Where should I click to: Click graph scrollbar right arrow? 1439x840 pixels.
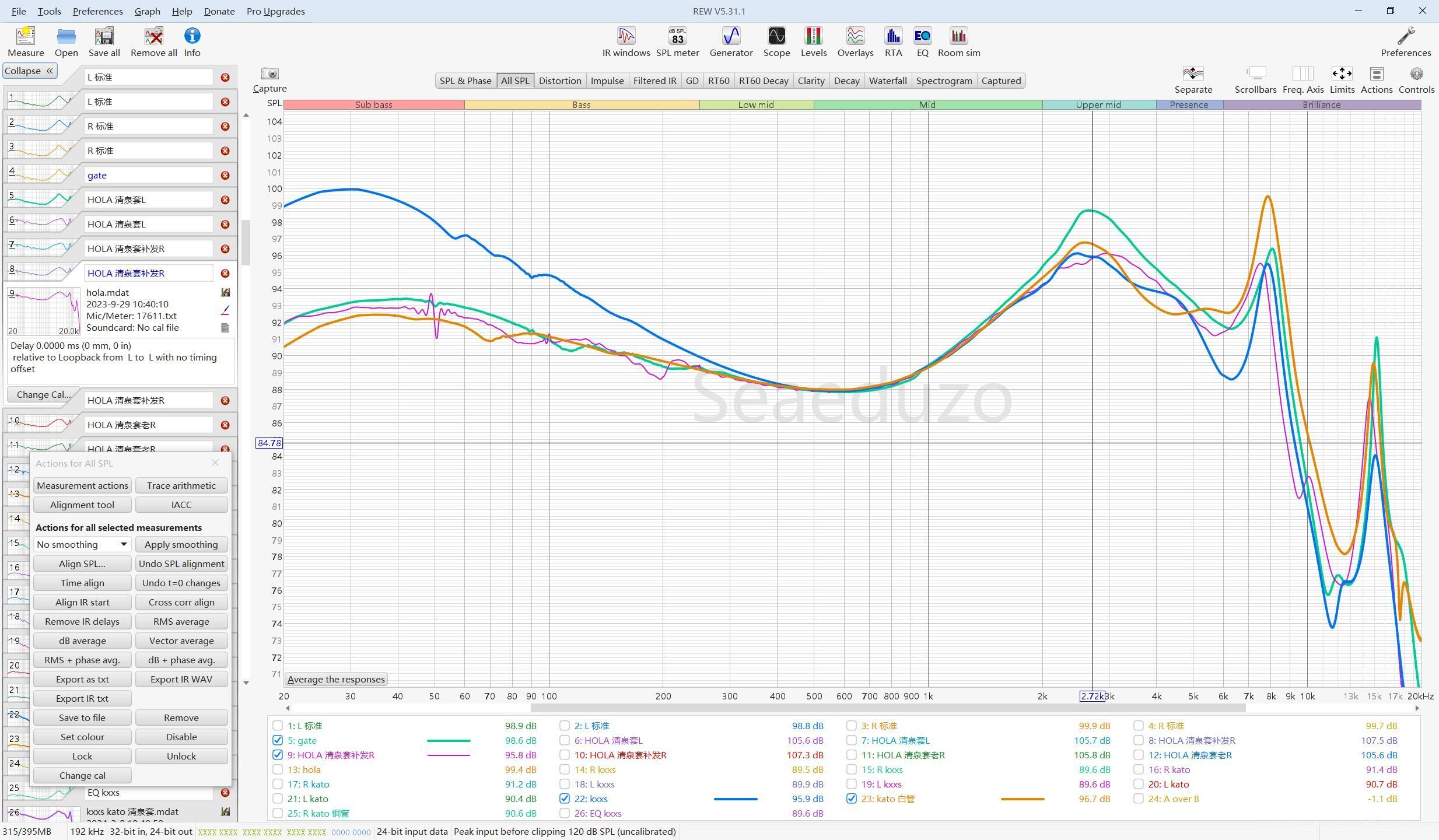pyautogui.click(x=1417, y=708)
